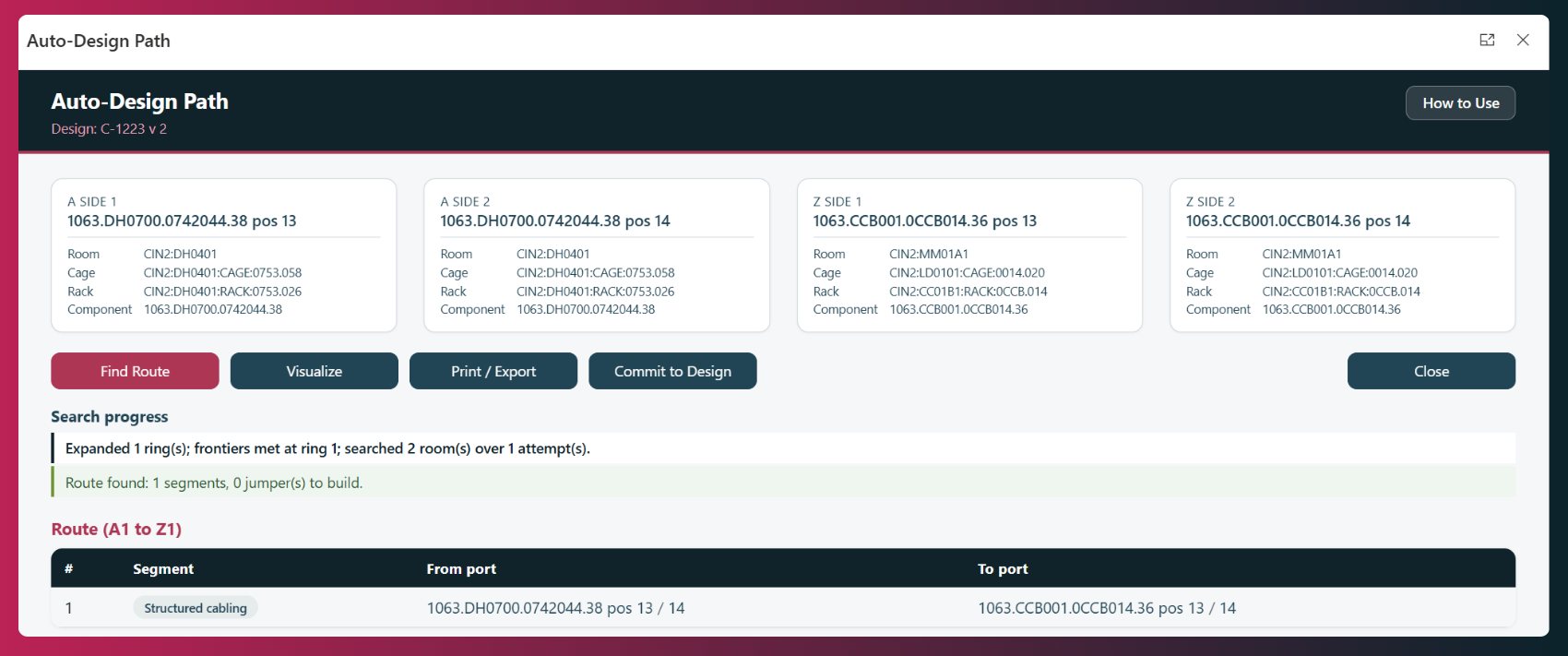
Task: Click Z SIDE 1 cage value CAGE:0014.020
Action: pos(967,273)
